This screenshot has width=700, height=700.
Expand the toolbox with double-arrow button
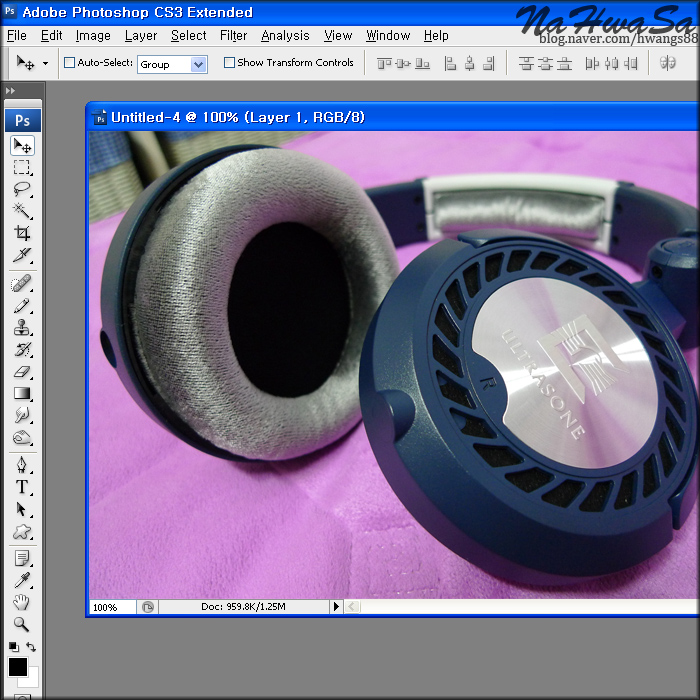coord(11,91)
